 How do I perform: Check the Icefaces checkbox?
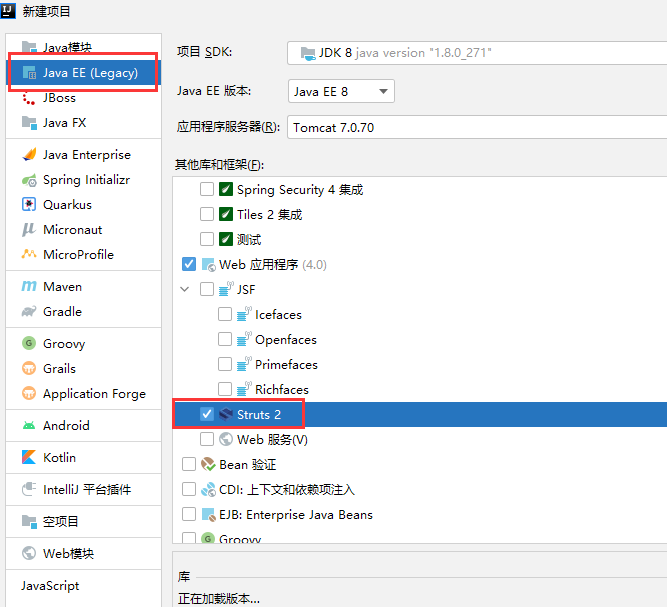(225, 314)
